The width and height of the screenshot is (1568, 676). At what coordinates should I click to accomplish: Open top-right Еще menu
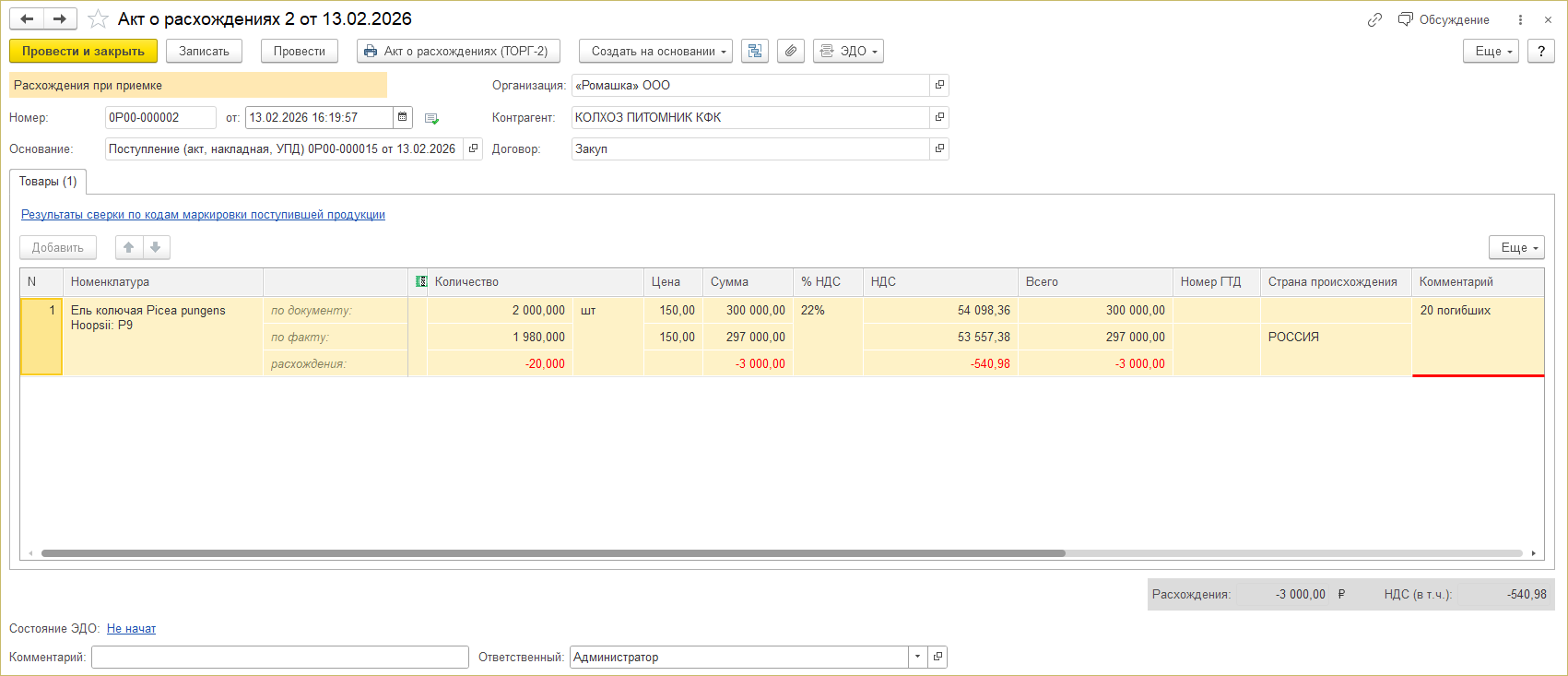tap(1490, 52)
